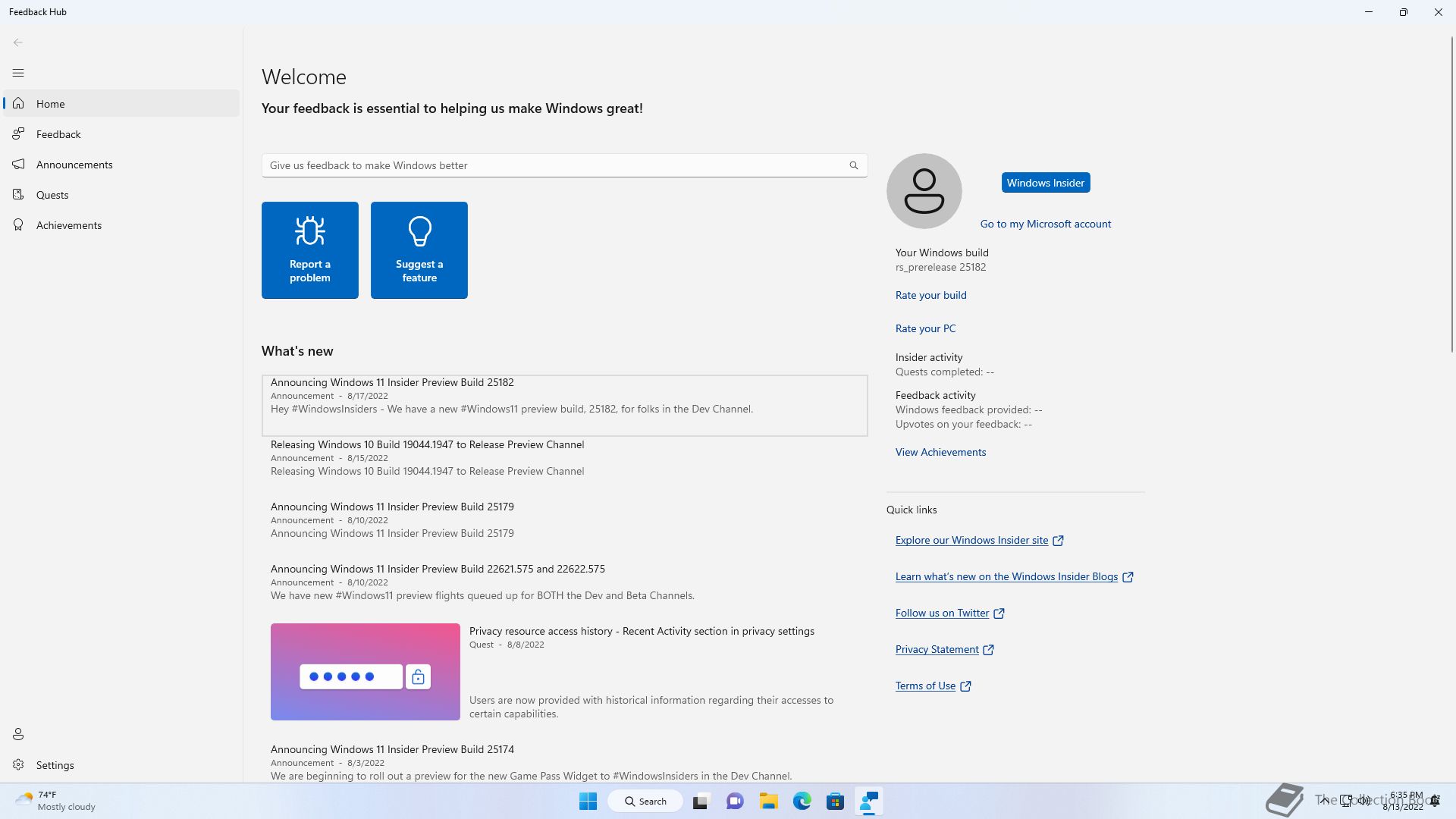The width and height of the screenshot is (1456, 819).
Task: Click Report a problem tile
Action: (310, 250)
